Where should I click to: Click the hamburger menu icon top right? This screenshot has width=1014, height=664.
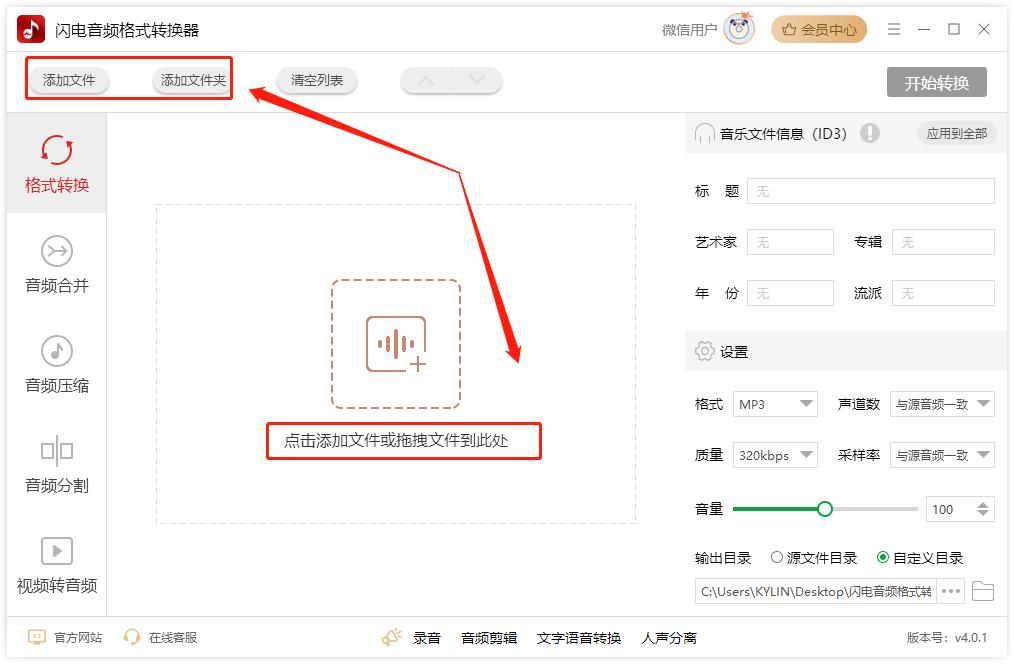tap(893, 29)
